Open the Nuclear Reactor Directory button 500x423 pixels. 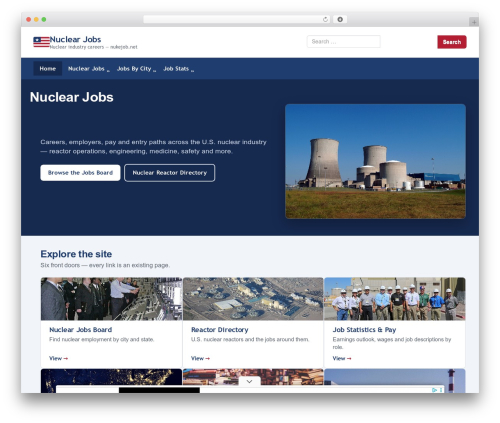pyautogui.click(x=170, y=173)
